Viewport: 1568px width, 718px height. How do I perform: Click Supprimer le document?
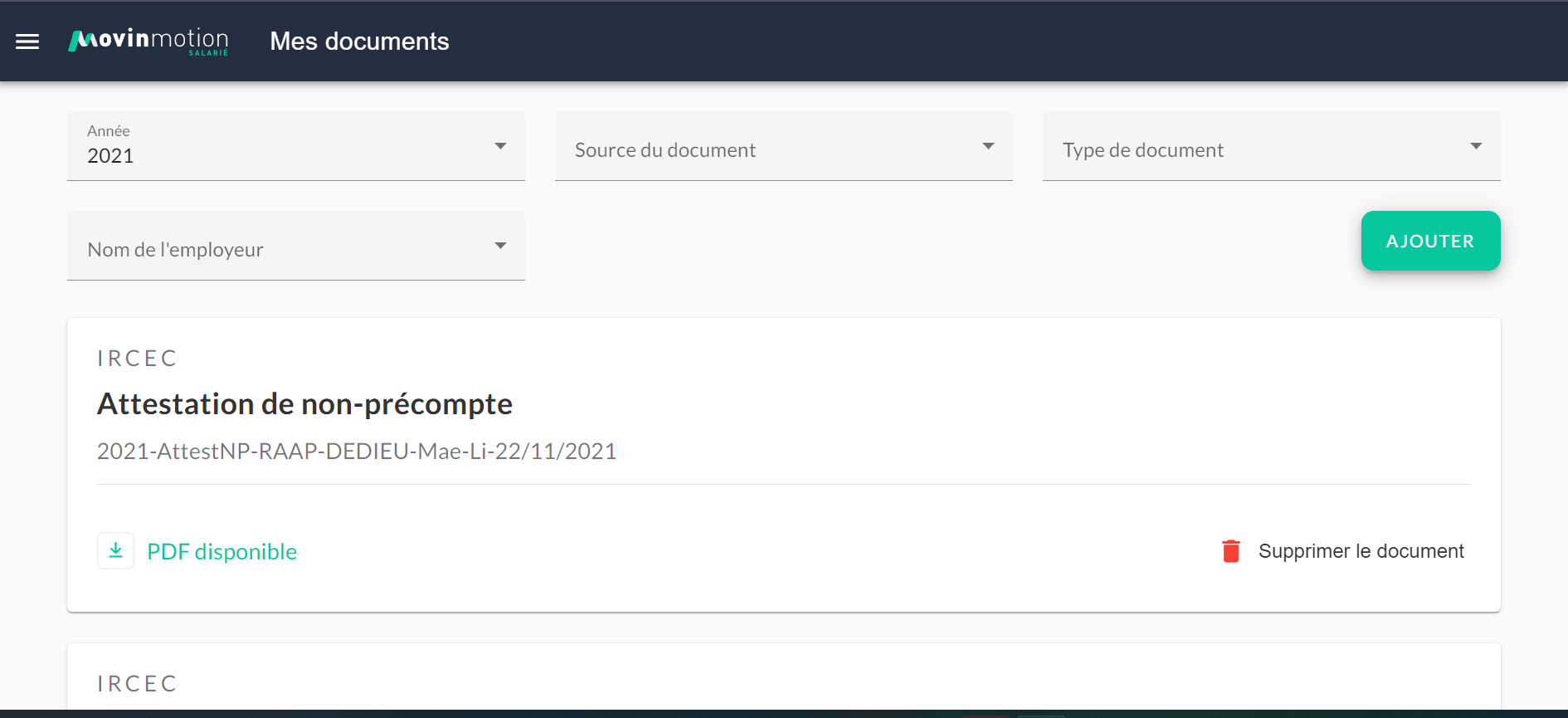tap(1361, 551)
